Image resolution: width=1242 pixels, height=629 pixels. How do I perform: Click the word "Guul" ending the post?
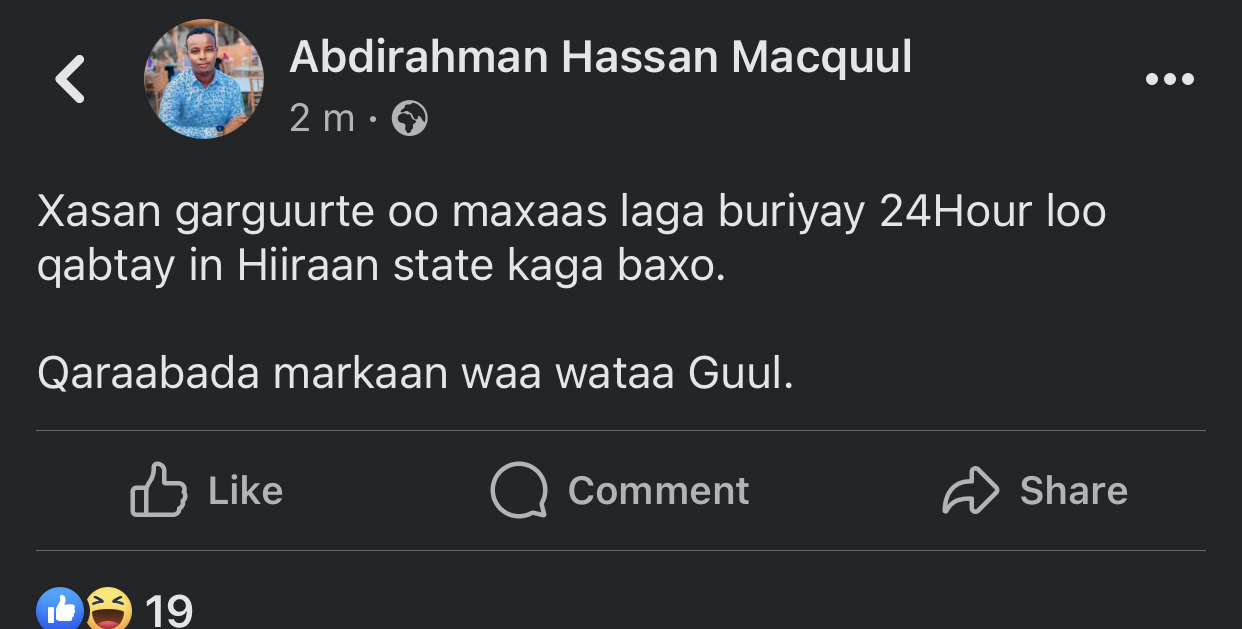pyautogui.click(x=741, y=374)
